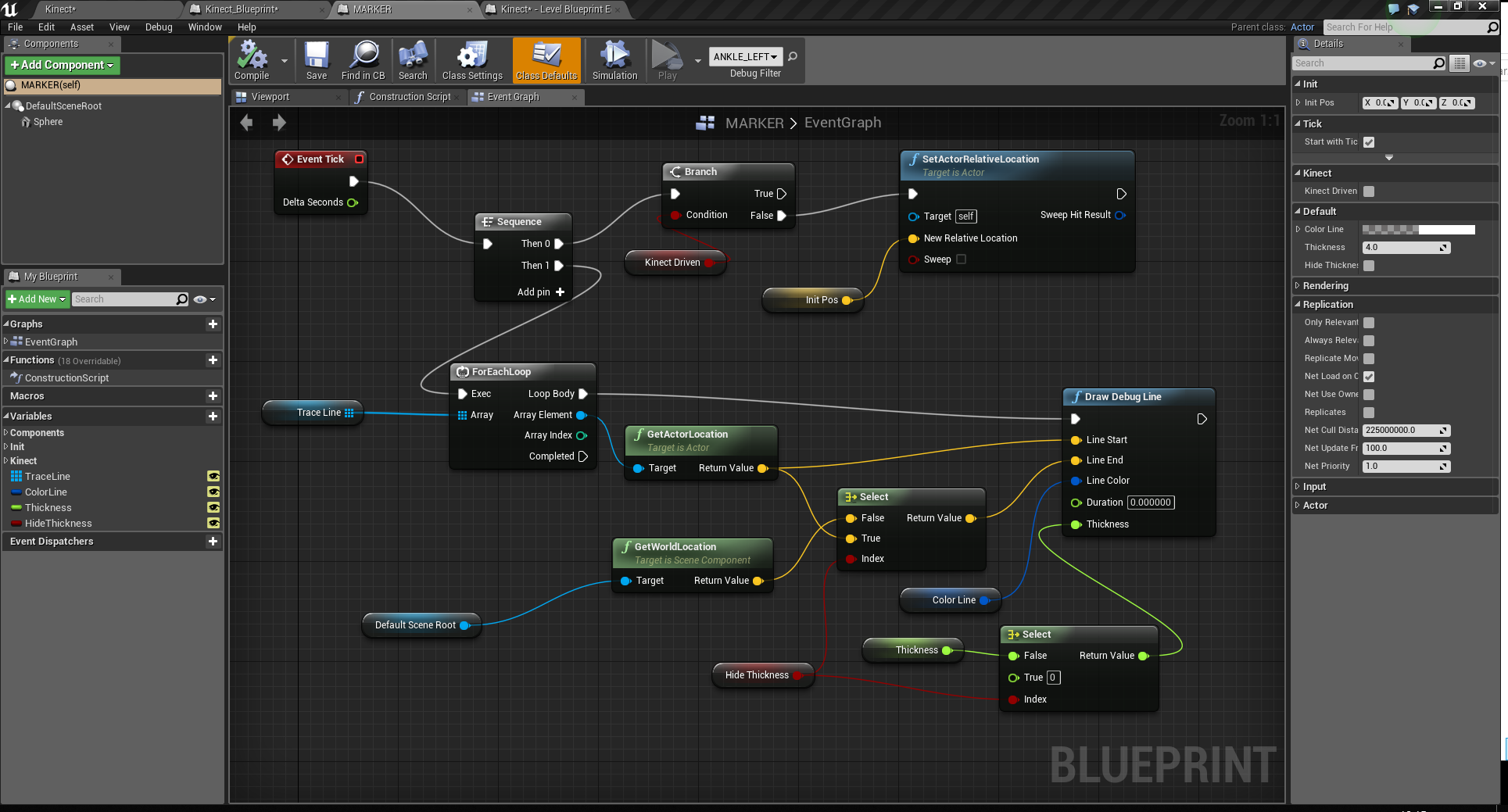
Task: Open Find in CB
Action: point(363,60)
